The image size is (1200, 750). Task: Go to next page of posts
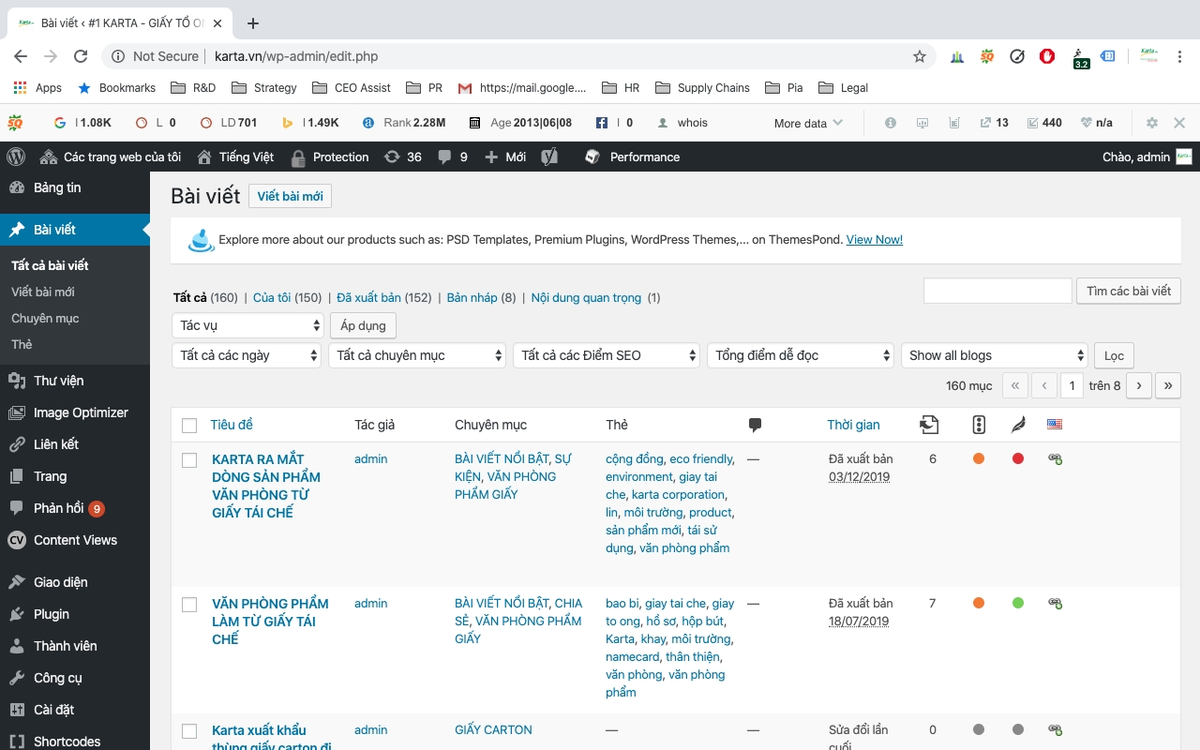pyautogui.click(x=1138, y=385)
